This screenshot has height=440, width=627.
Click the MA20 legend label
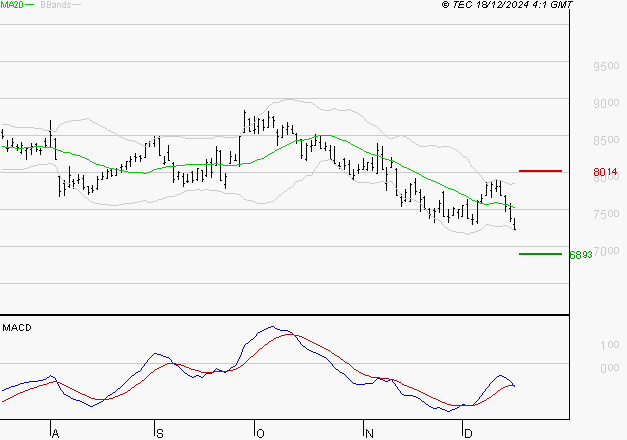point(12,5)
